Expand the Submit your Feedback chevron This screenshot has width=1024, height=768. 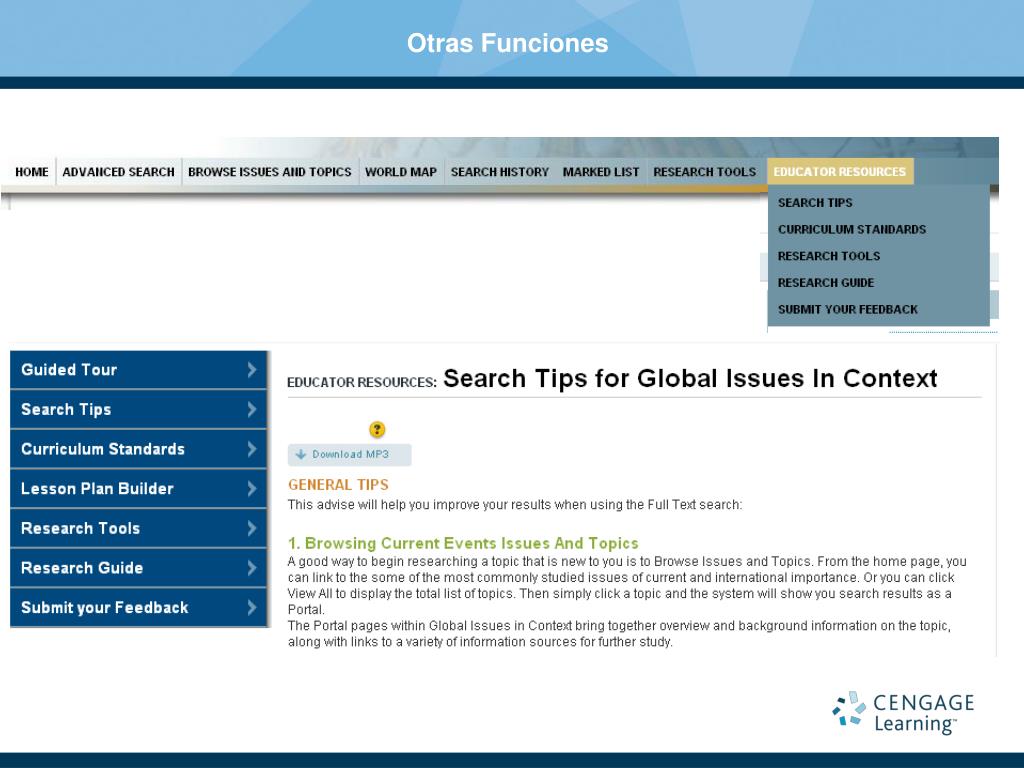point(251,608)
